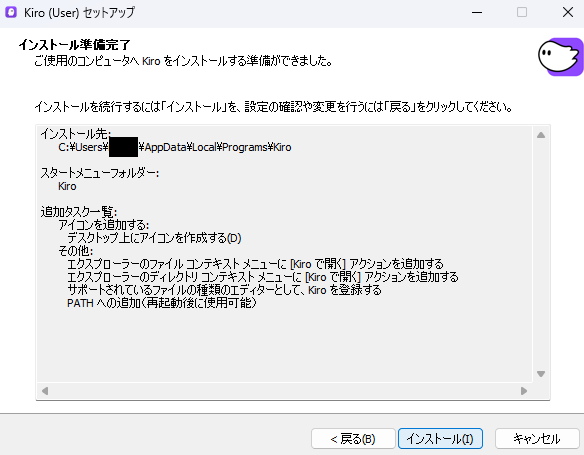Click the デスクトップ上にアイコンを作成する(D) line
The height and width of the screenshot is (455, 584).
click(154, 238)
